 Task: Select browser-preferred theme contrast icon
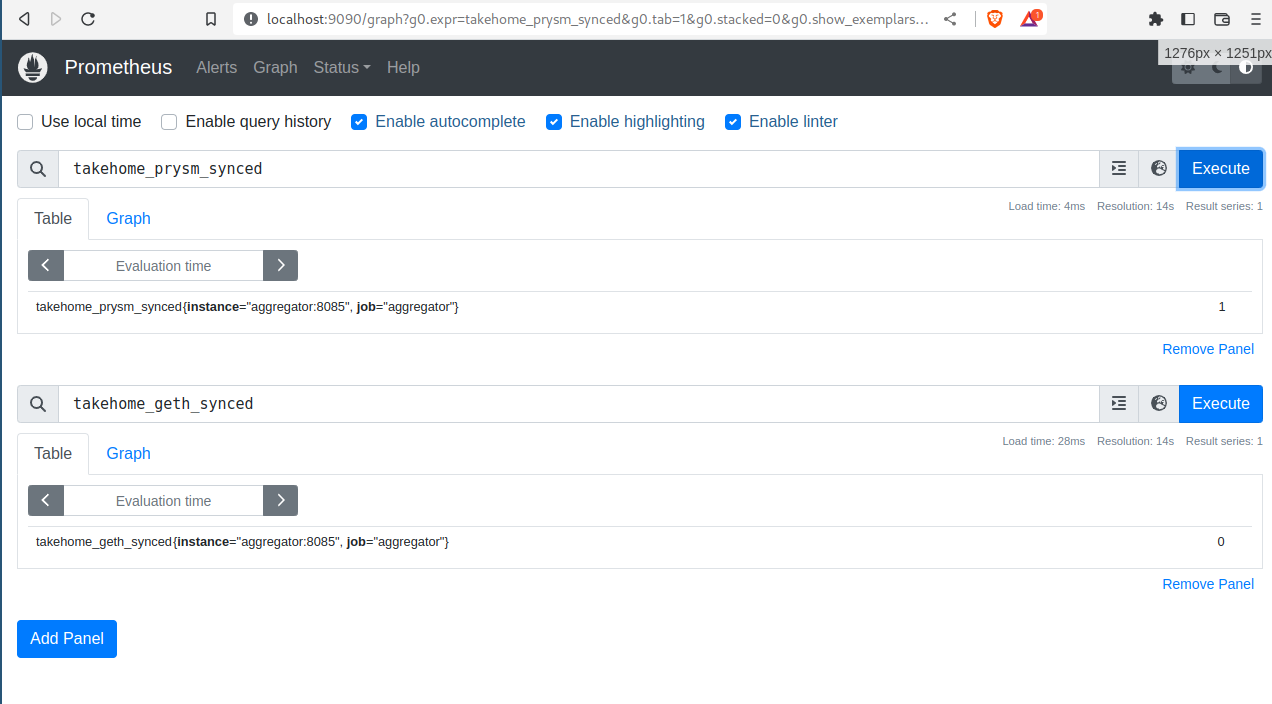pos(1246,67)
